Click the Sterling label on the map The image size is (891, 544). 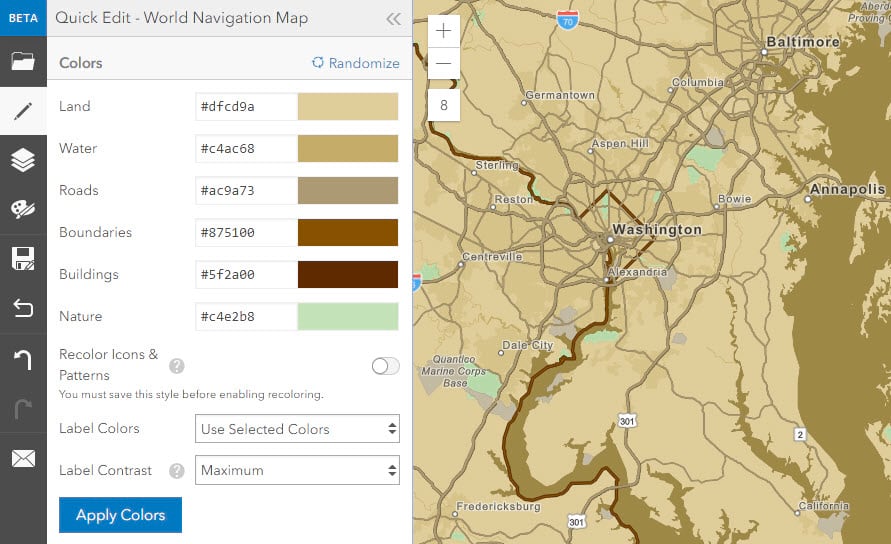(497, 165)
